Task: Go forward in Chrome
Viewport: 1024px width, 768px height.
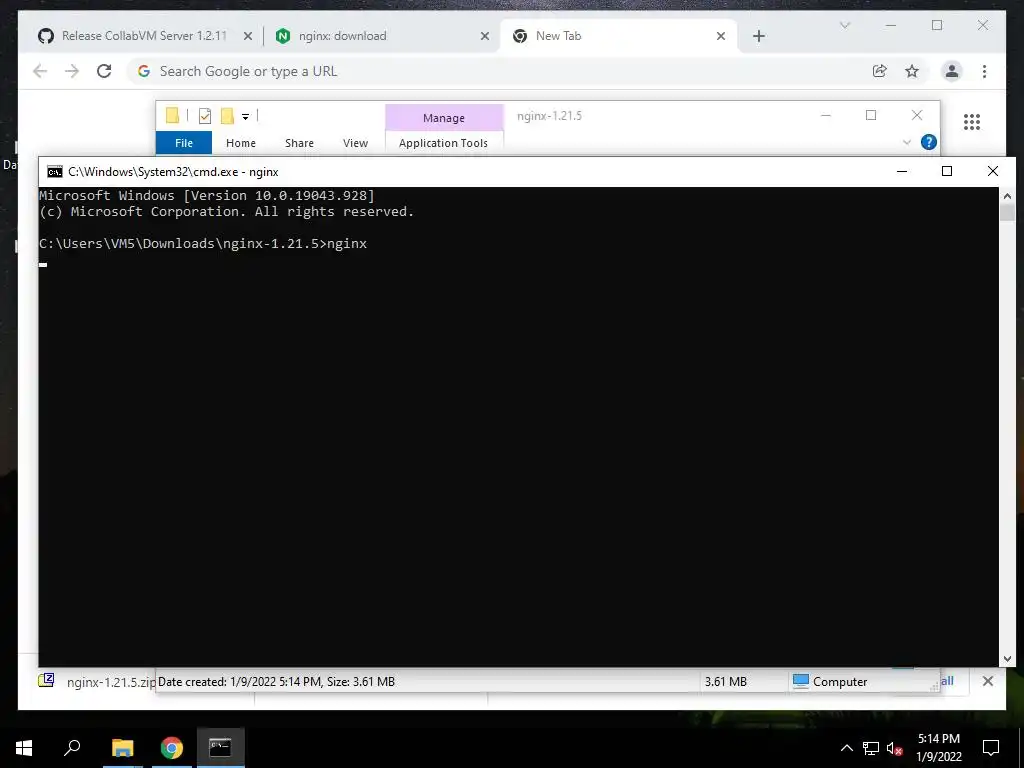Action: coord(72,71)
